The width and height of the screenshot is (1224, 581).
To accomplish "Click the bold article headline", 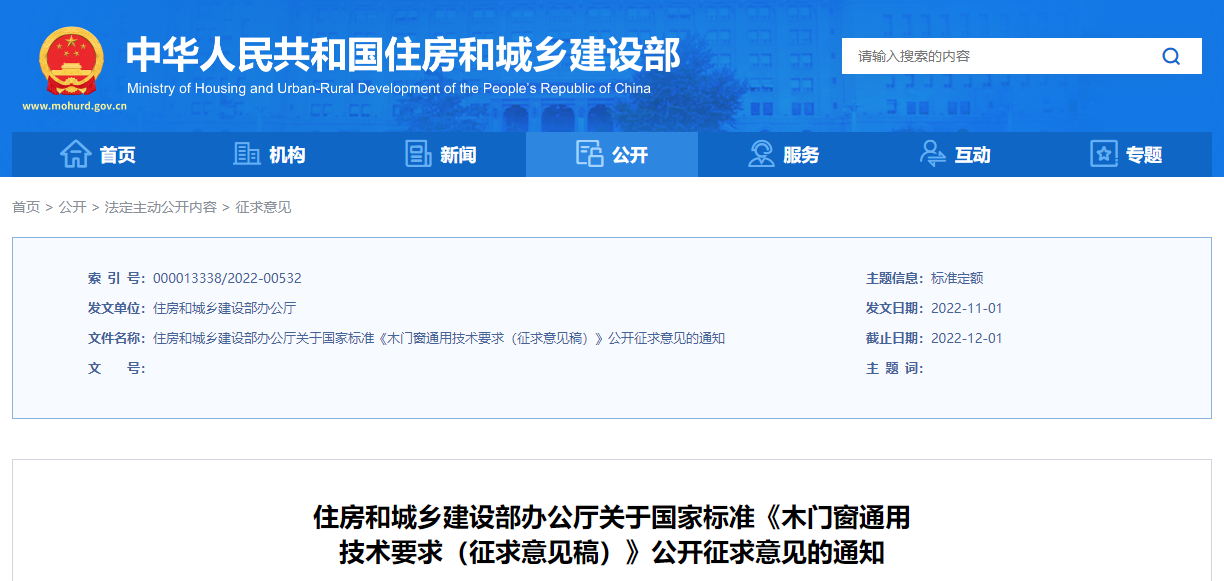I will click(612, 535).
